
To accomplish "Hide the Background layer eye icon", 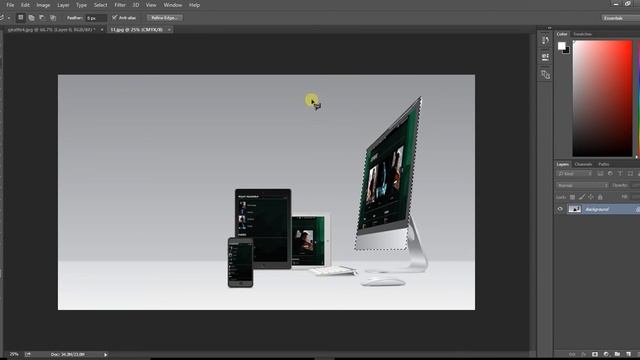I will (x=560, y=209).
